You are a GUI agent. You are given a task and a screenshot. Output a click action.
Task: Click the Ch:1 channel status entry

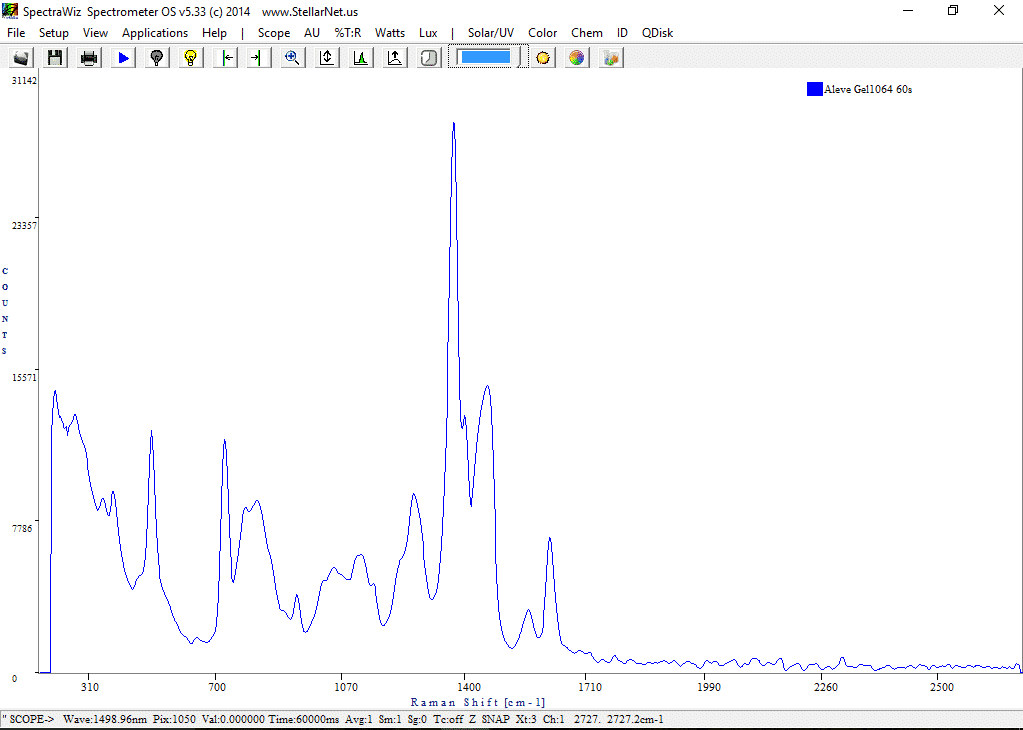pyautogui.click(x=553, y=719)
